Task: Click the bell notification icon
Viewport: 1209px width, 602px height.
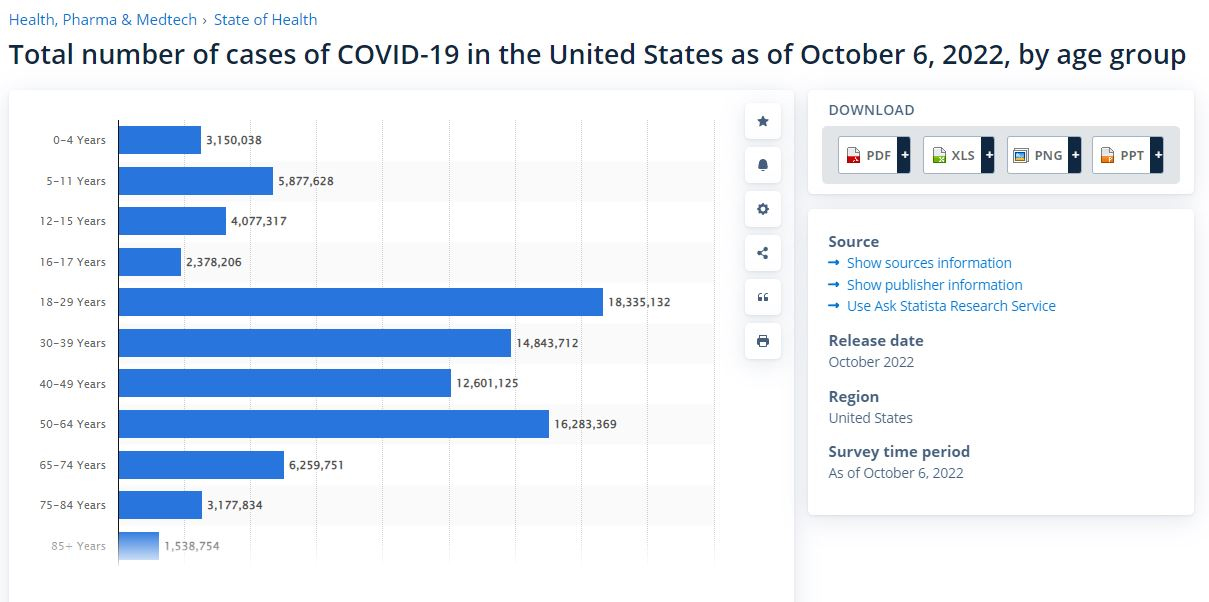Action: coord(763,165)
